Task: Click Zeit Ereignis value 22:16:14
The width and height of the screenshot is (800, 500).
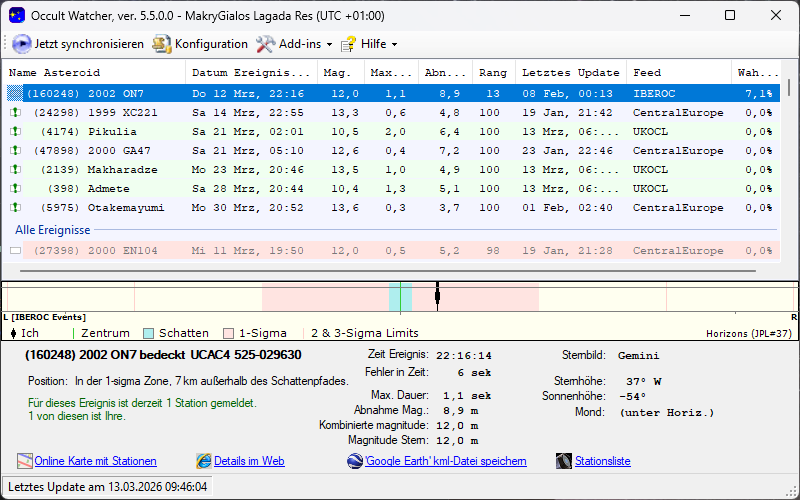Action: (x=464, y=356)
